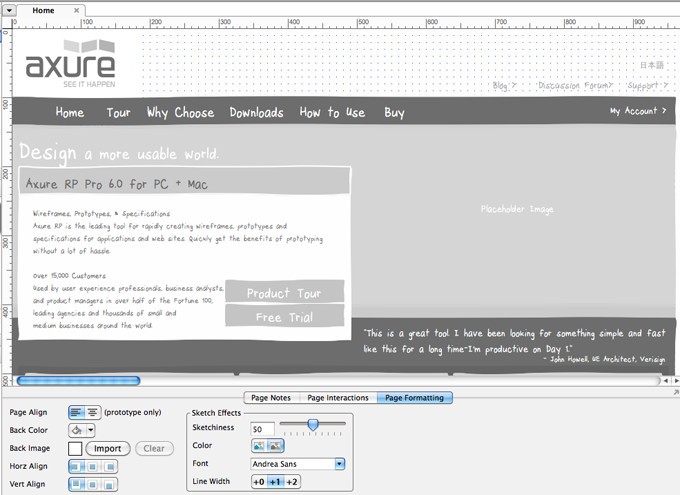
Task: Select the full color sketch option
Action: pyautogui.click(x=259, y=446)
